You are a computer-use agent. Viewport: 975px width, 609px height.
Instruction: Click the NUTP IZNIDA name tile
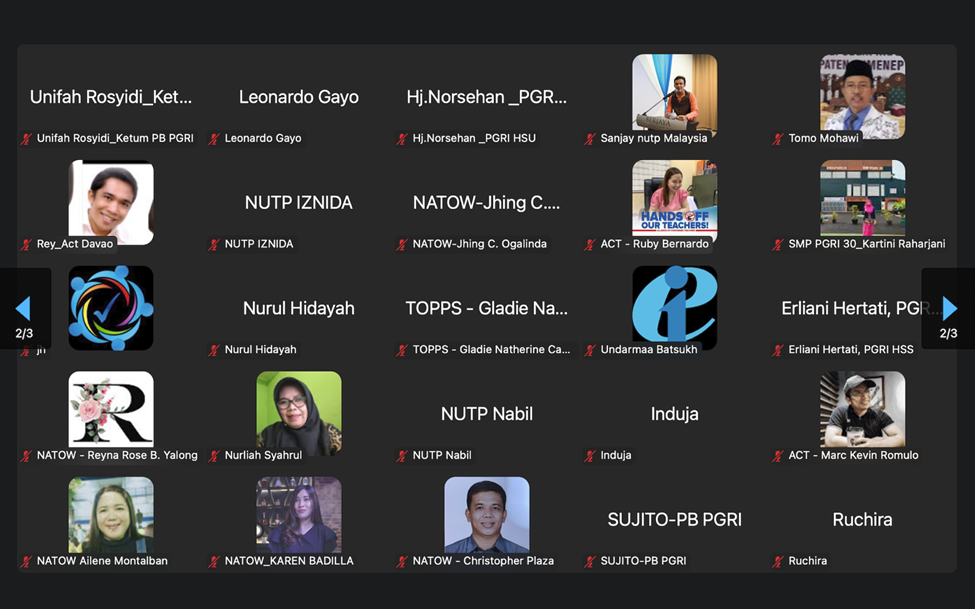click(298, 203)
